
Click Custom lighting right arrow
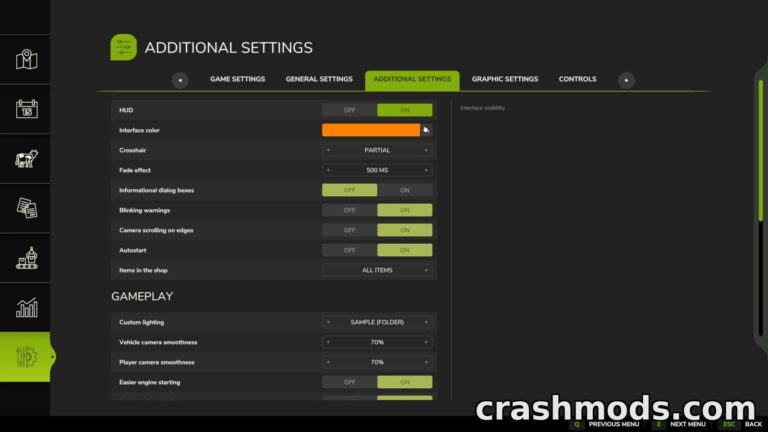click(x=426, y=322)
